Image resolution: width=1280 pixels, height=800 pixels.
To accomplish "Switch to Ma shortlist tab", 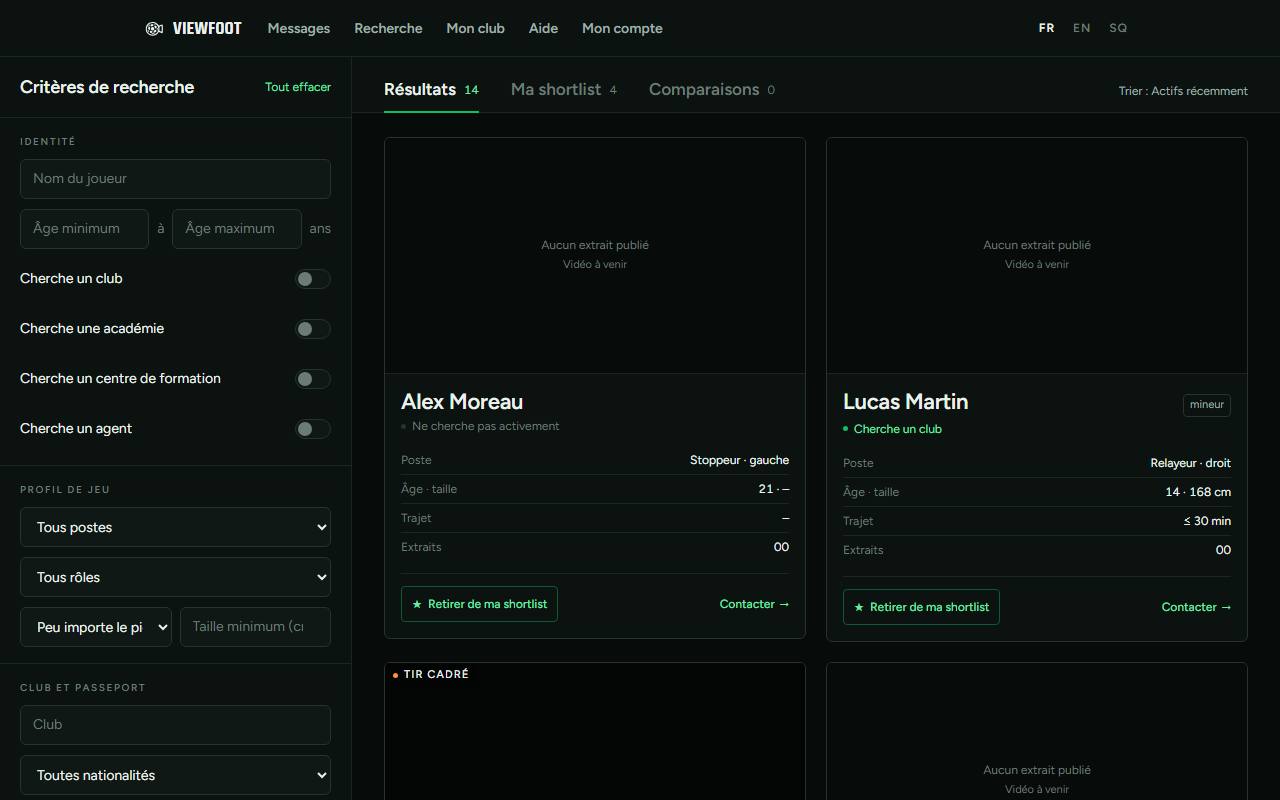I will click(564, 89).
